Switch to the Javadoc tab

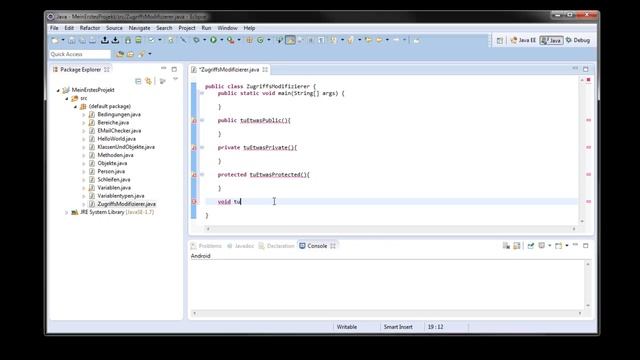click(240, 246)
